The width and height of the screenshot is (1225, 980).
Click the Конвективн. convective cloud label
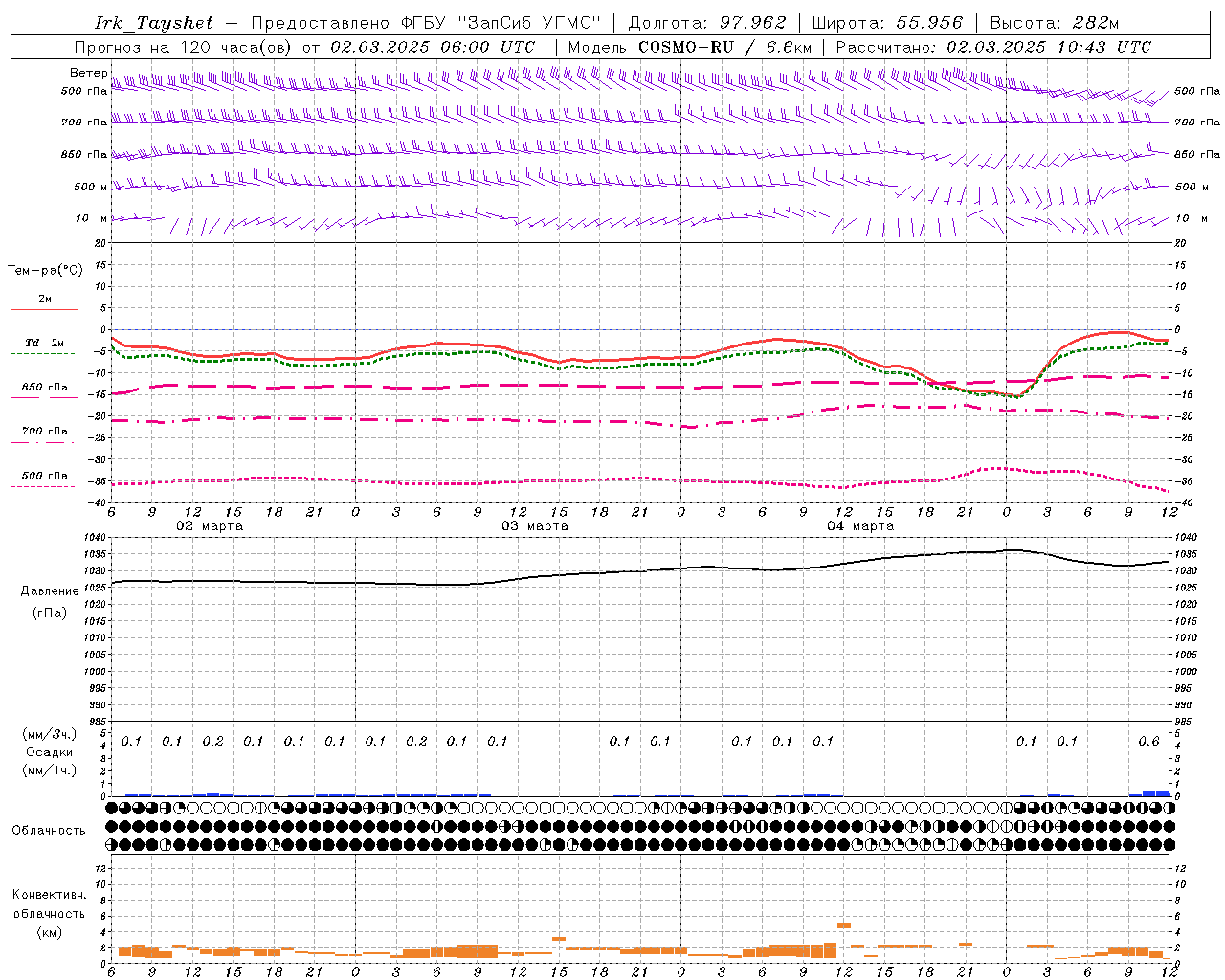[49, 895]
